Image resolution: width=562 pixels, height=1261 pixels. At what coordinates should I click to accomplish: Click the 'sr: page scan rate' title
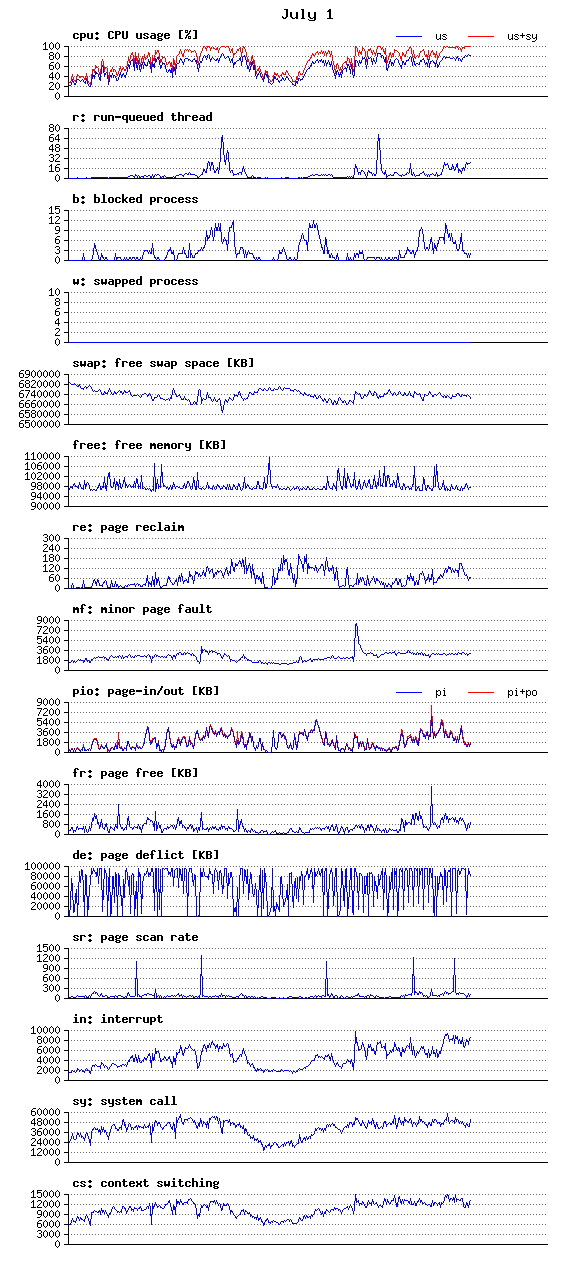pos(135,937)
